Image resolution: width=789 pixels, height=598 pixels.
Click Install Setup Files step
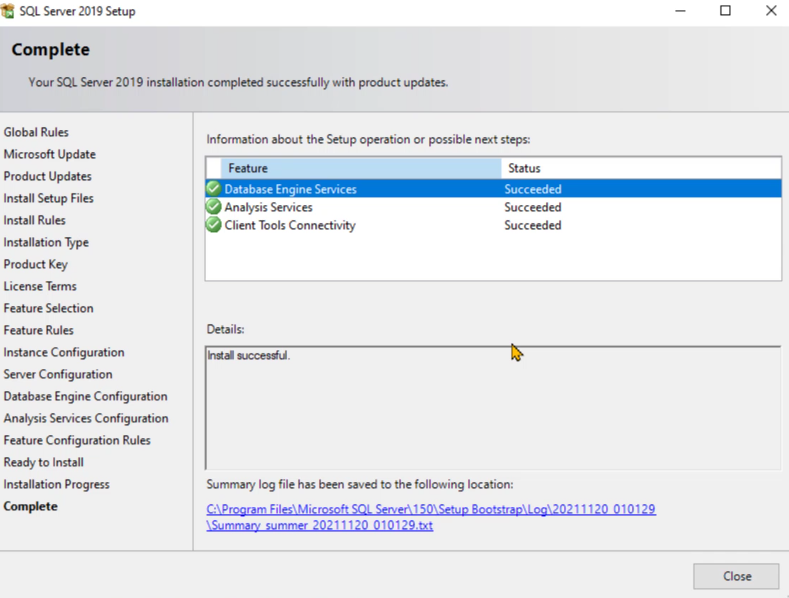click(49, 198)
